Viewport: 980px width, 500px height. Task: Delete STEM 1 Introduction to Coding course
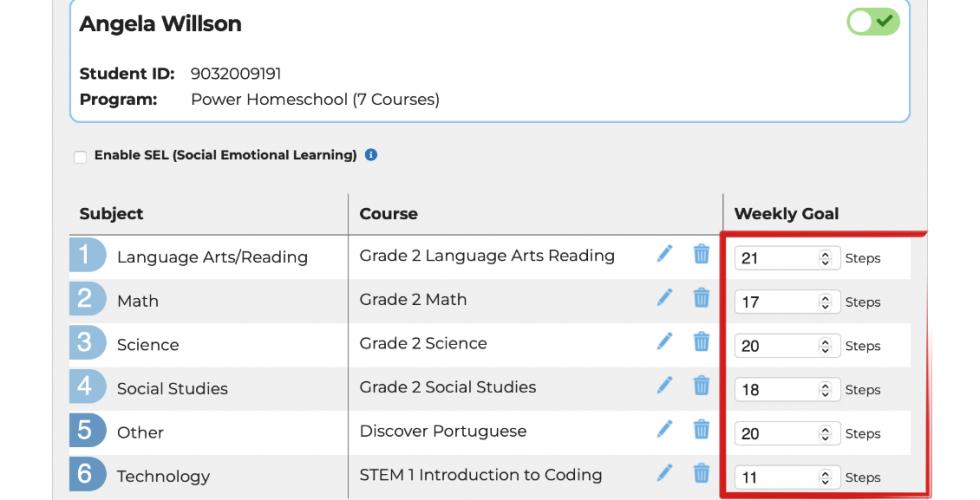pyautogui.click(x=702, y=474)
